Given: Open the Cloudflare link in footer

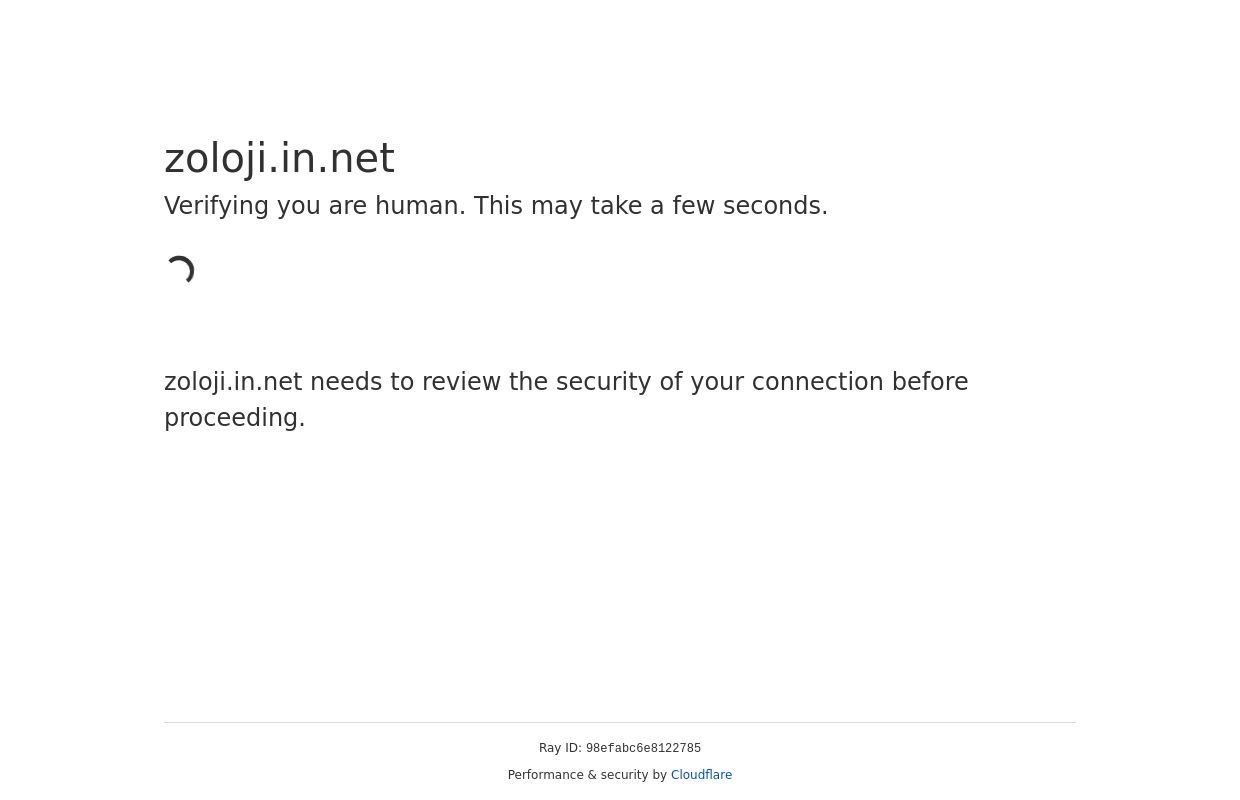Looking at the screenshot, I should click(x=701, y=775).
